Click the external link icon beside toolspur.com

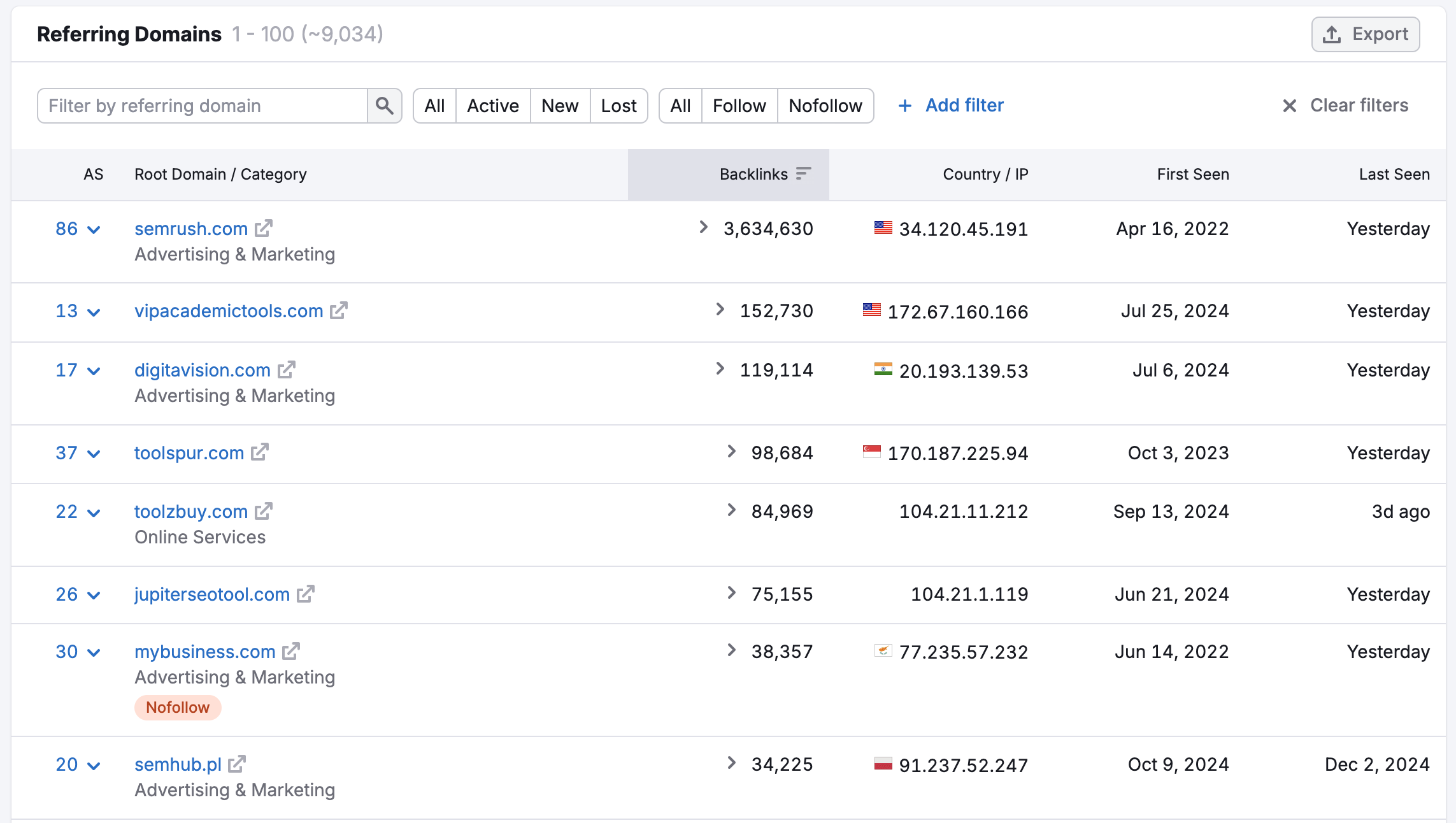pos(260,452)
